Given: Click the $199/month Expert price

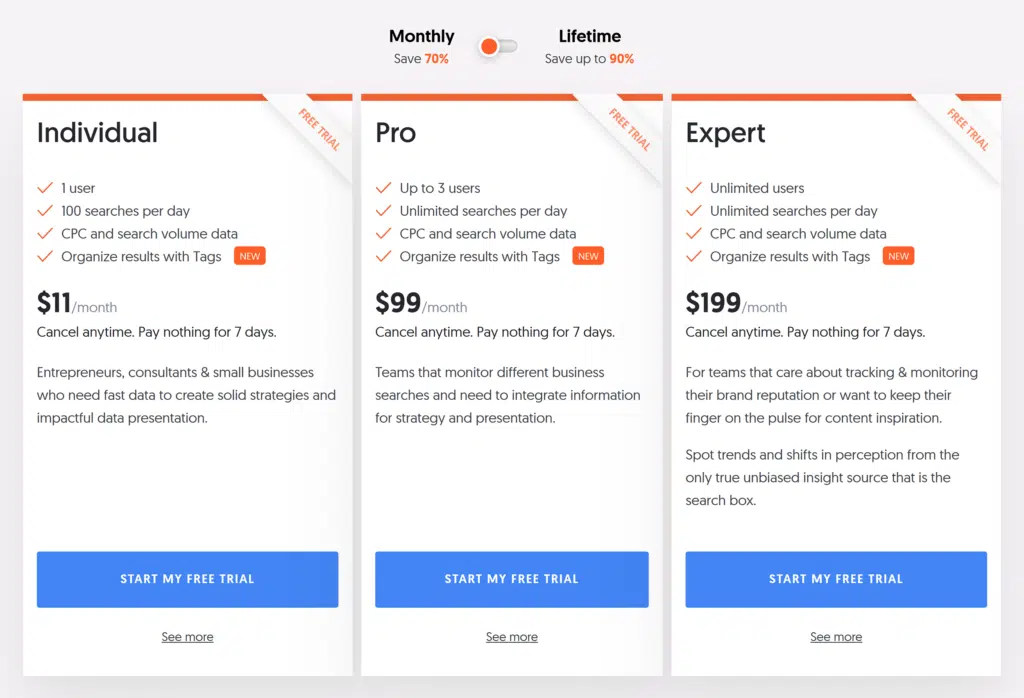Looking at the screenshot, I should (736, 303).
